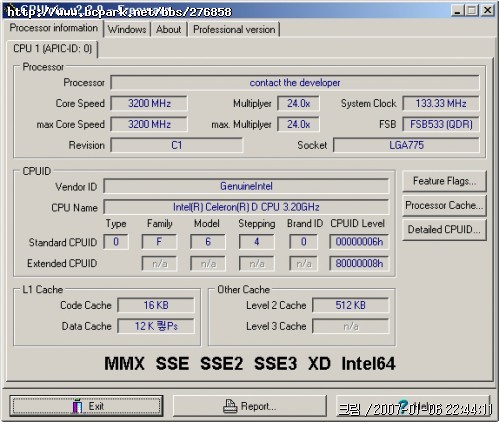Open the About tab
Image resolution: width=500 pixels, height=422 pixels.
point(169,29)
